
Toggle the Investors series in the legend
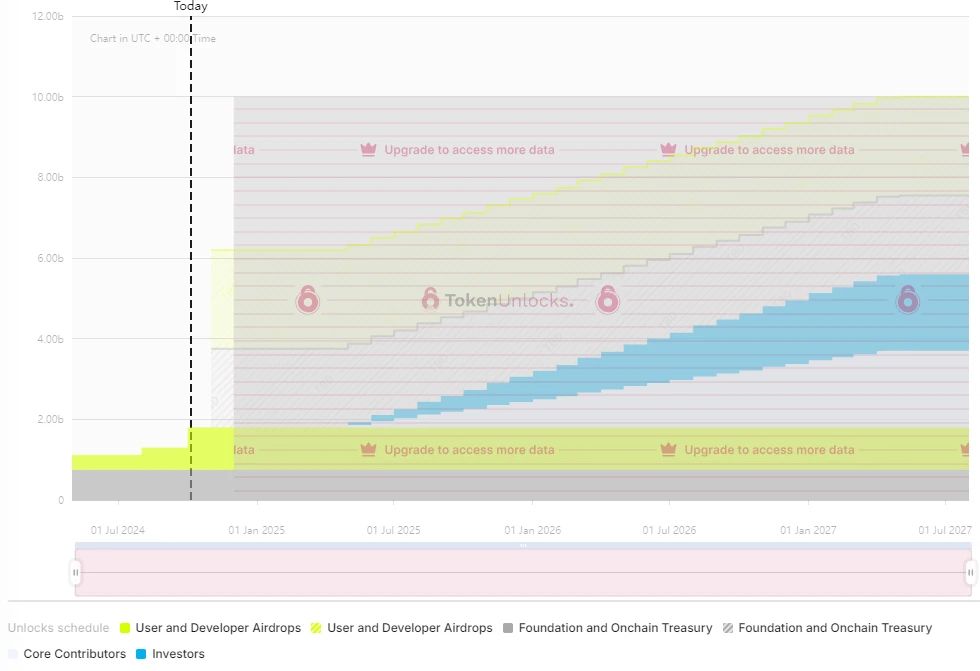[170, 654]
